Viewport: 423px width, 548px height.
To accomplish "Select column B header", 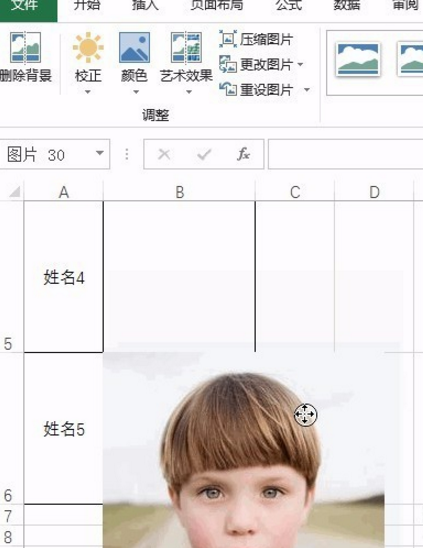I will (179, 192).
